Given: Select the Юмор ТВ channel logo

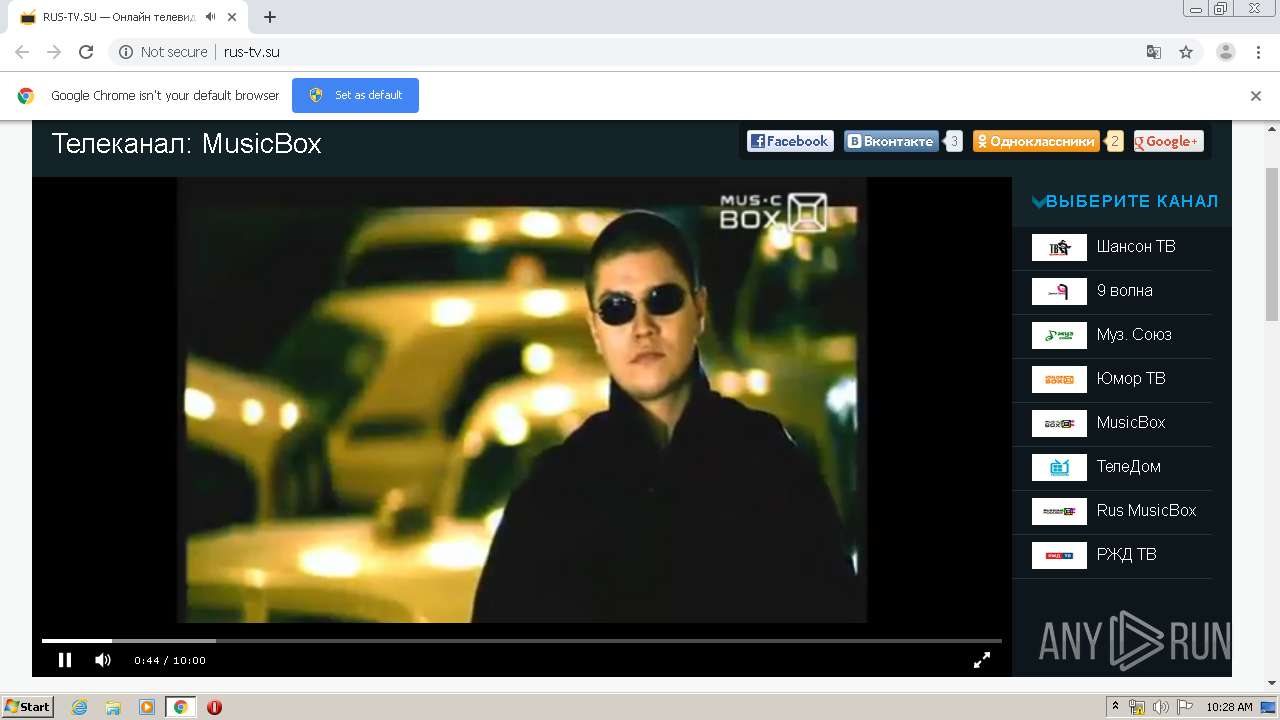Looking at the screenshot, I should tap(1059, 379).
